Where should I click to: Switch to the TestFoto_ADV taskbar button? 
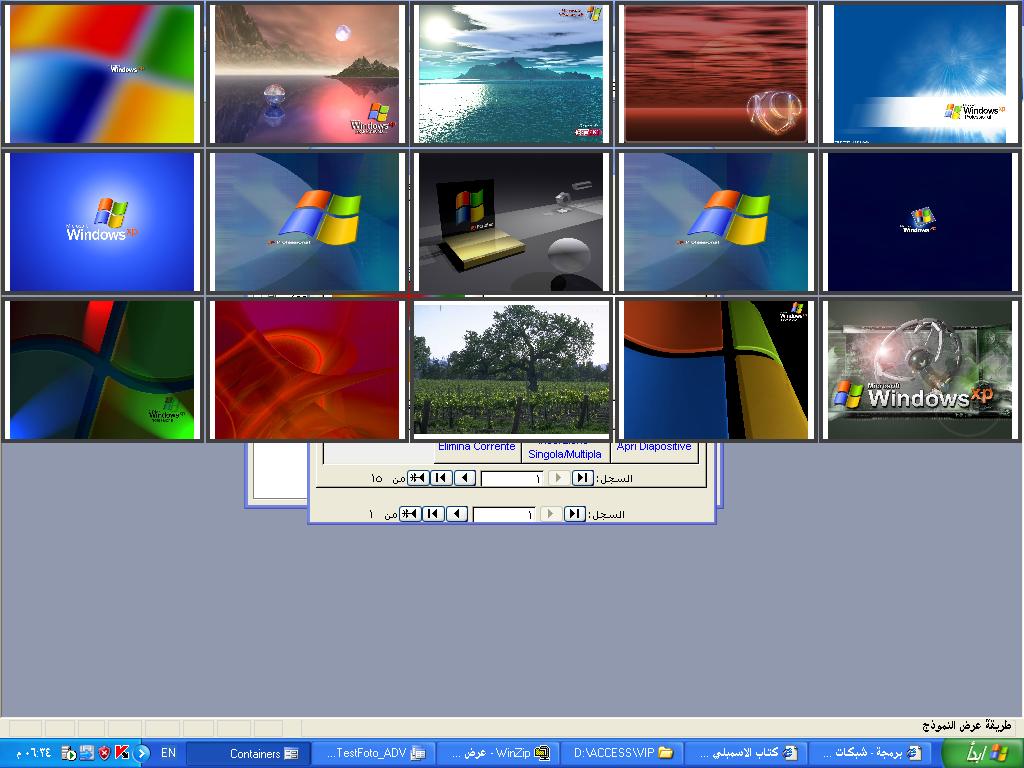tap(373, 753)
